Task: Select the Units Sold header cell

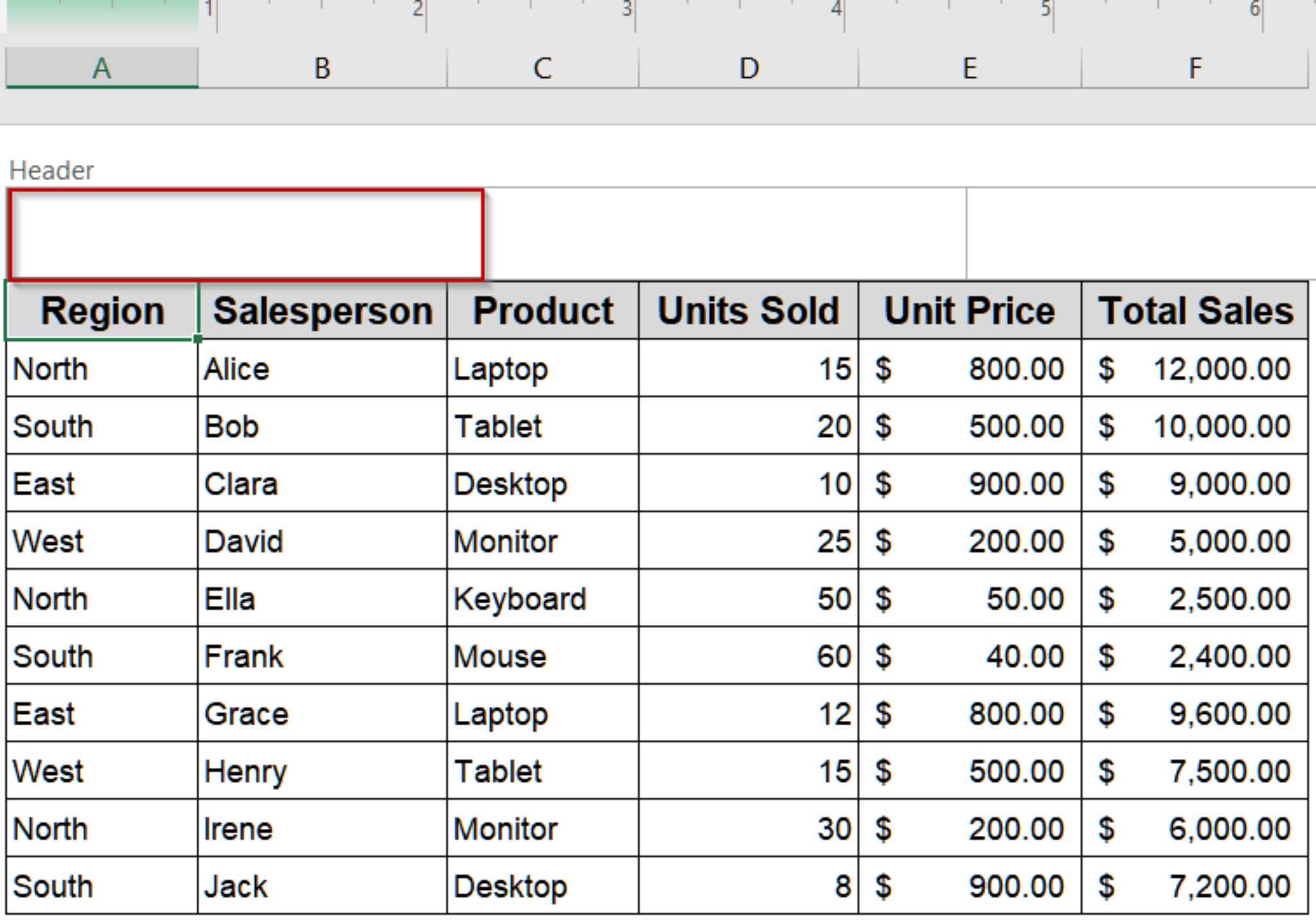Action: click(747, 310)
